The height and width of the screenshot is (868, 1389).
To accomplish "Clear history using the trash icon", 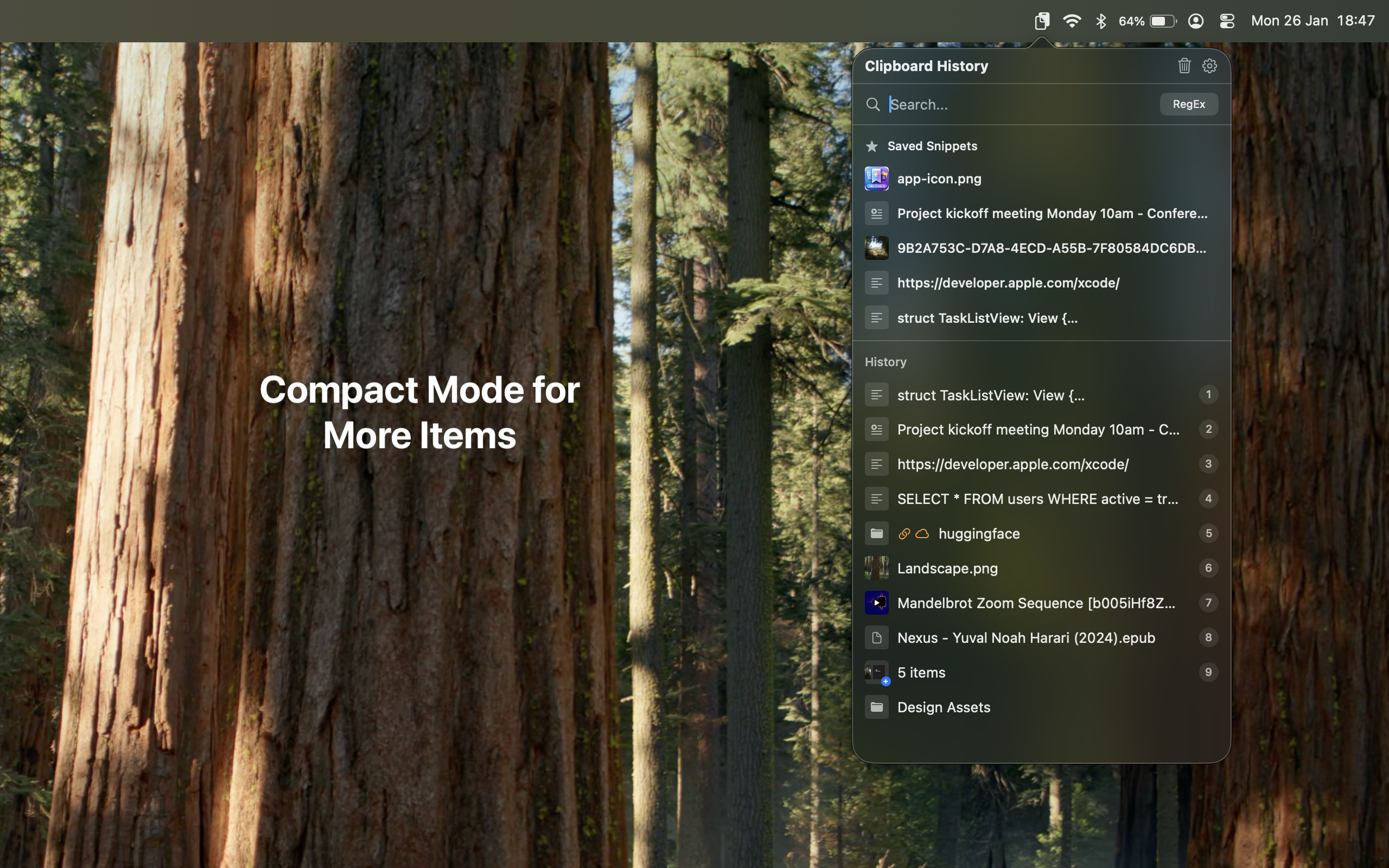I will pos(1183,66).
